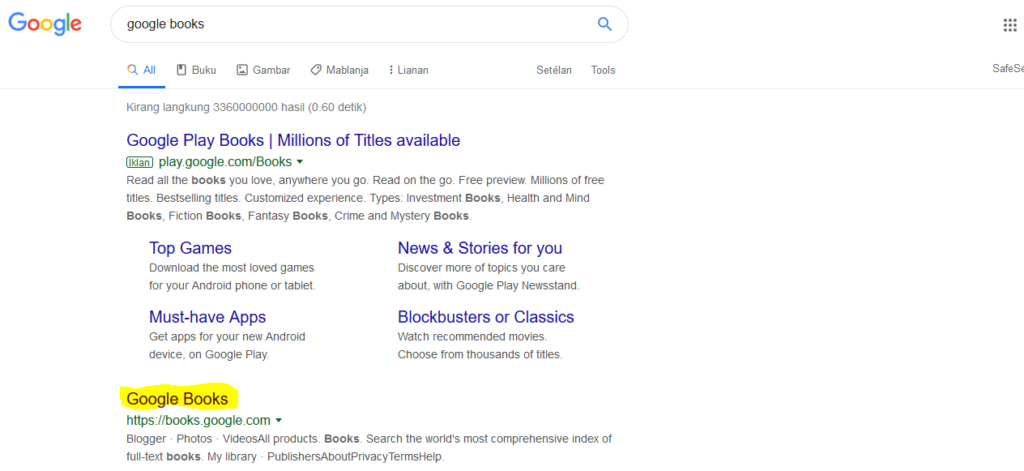1024x471 pixels.
Task: Click the partially visible SafeSearch label
Action: 1008,69
